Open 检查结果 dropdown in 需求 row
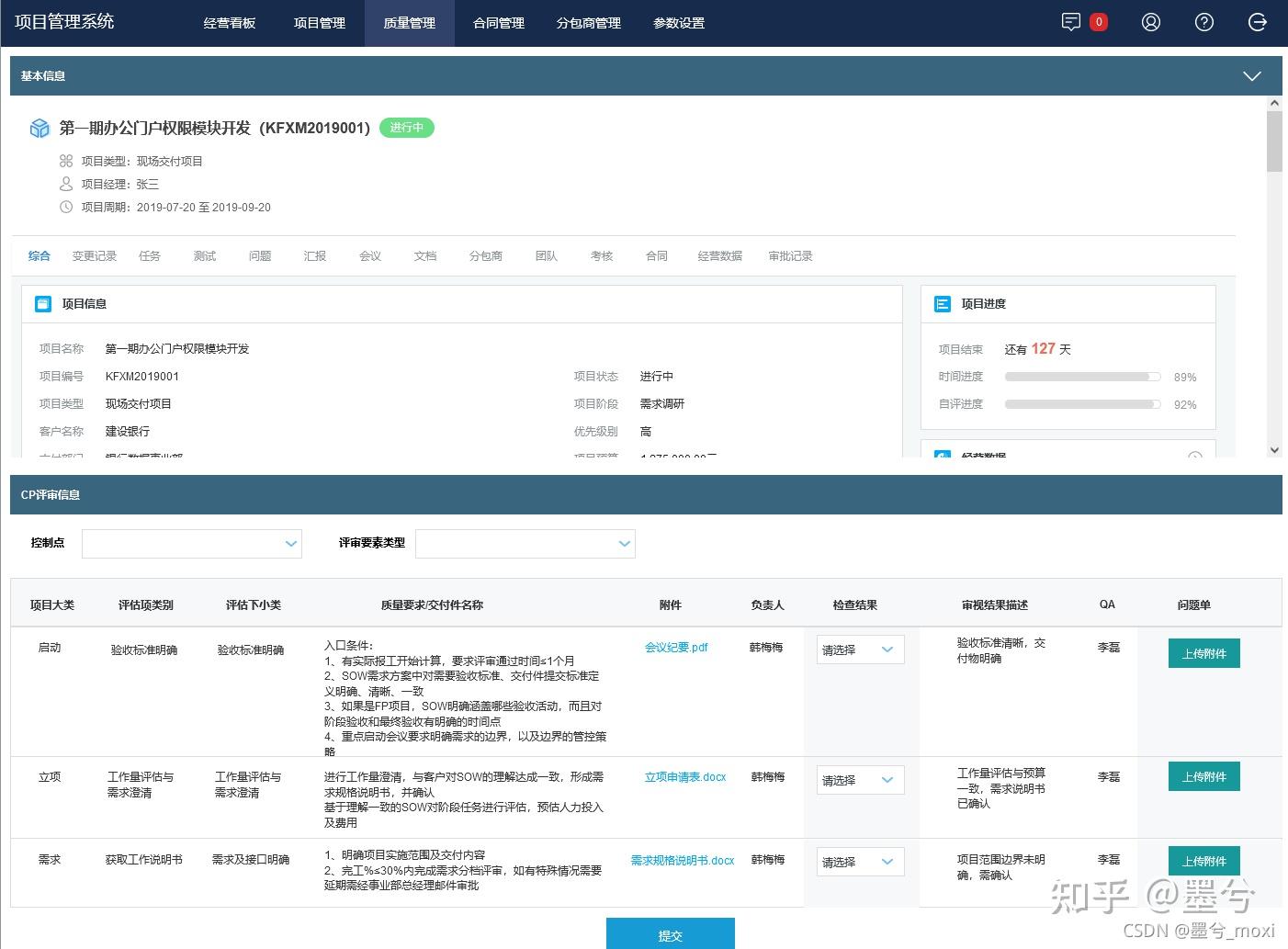Screen dimensions: 1288x949 [x=861, y=862]
